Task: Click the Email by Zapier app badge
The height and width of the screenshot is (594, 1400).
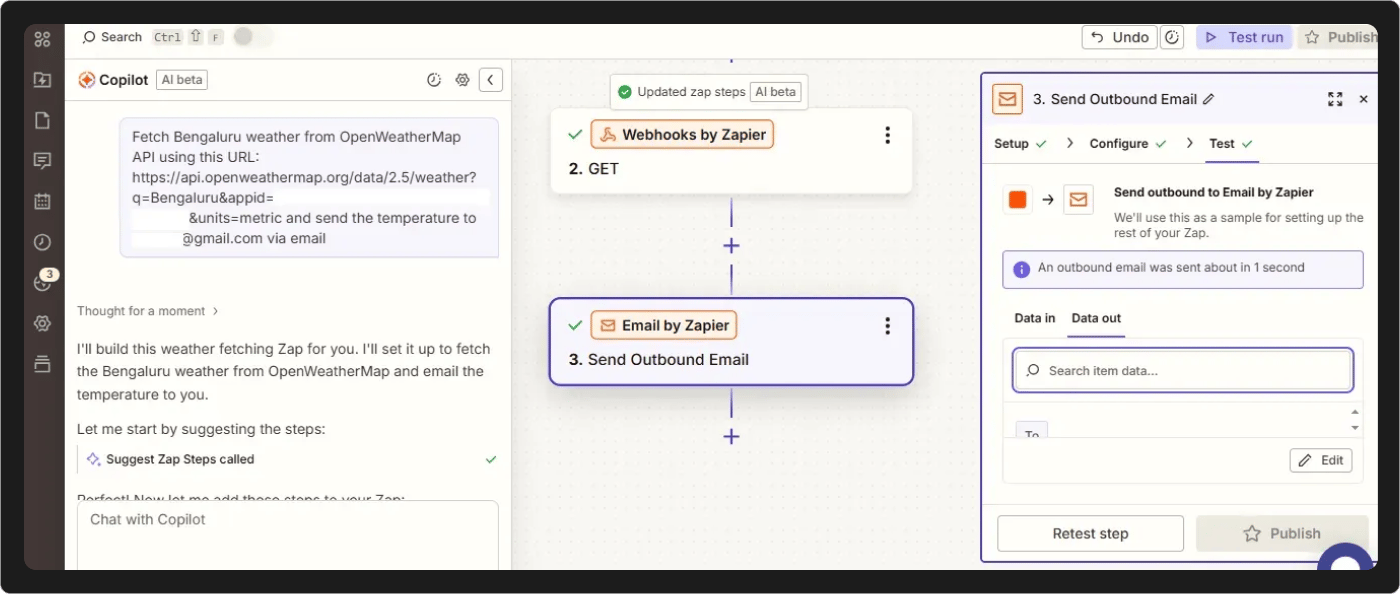Action: point(663,325)
